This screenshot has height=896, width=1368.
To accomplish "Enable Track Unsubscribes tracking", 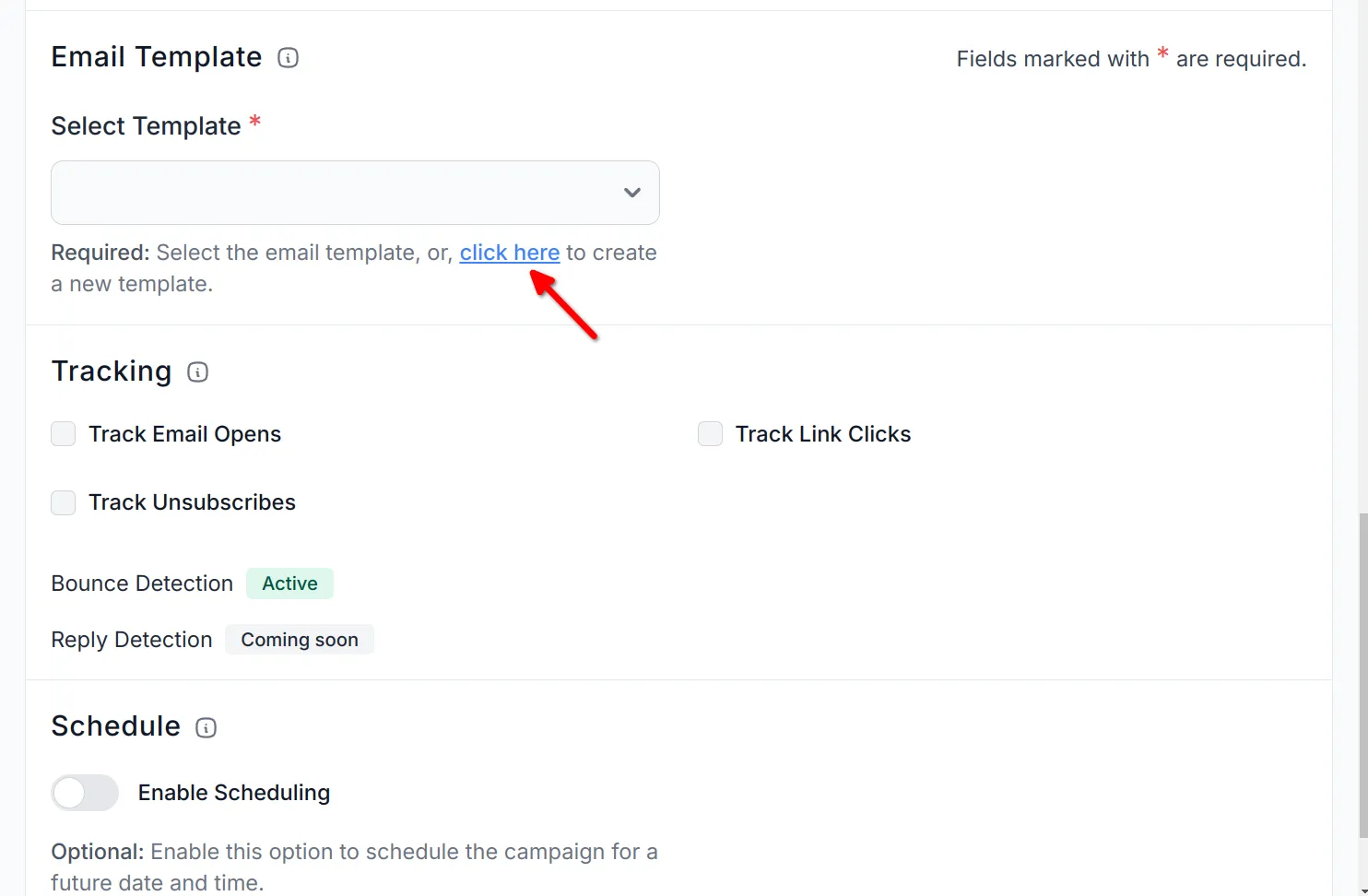I will 63,502.
